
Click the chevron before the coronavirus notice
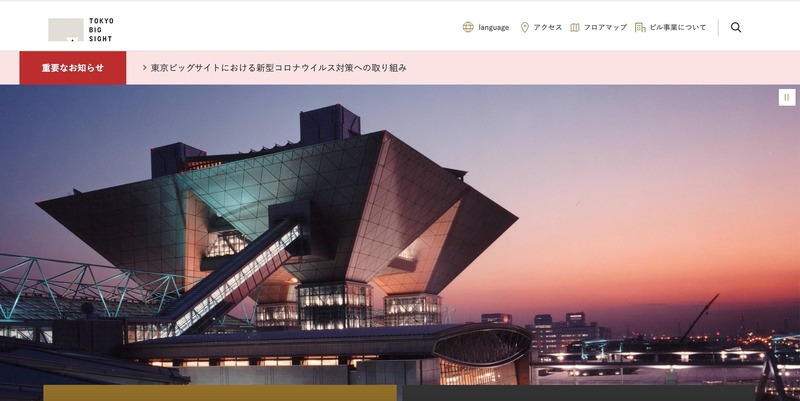145,68
